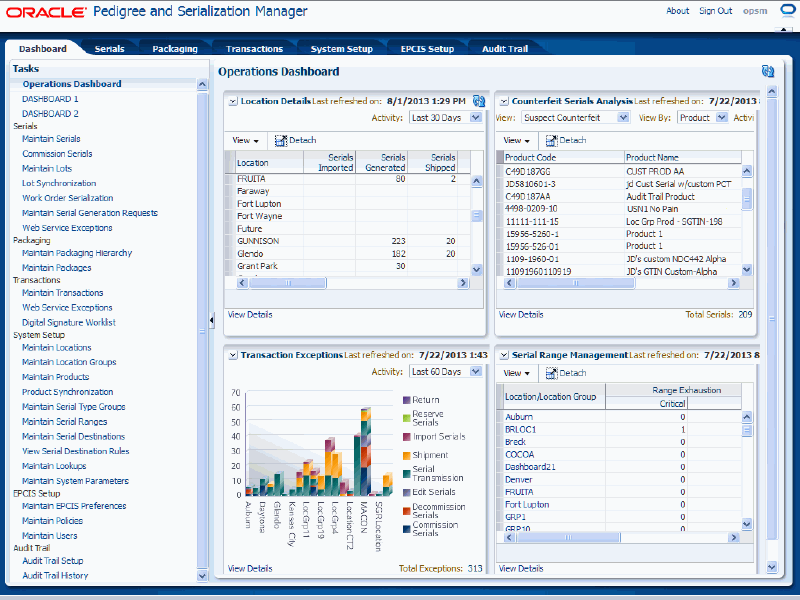Screen dimensions: 800x600
Task: Open View Details under Counterfeit Serials Analysis
Action: click(521, 315)
